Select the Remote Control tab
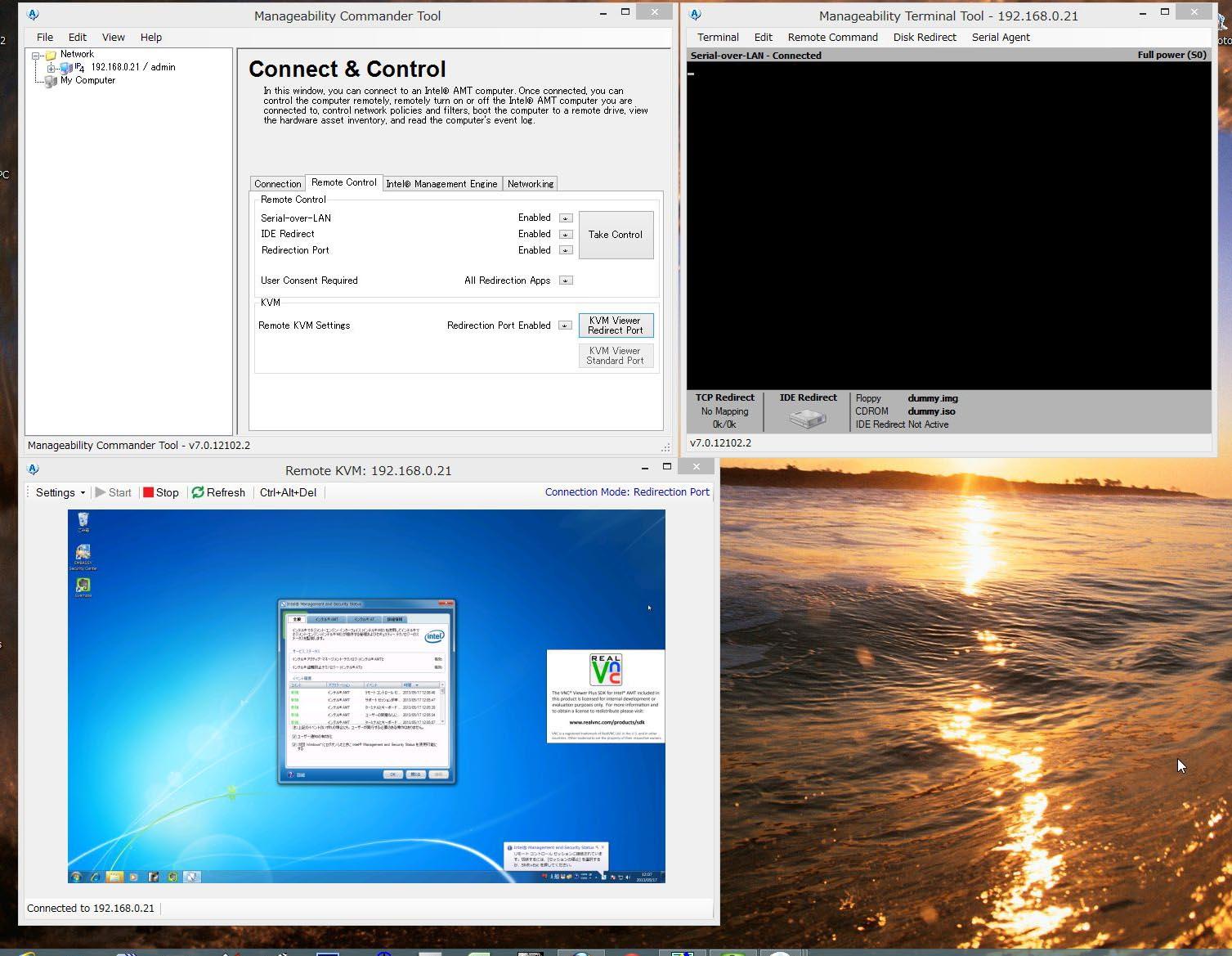This screenshot has height=956, width=1232. coord(344,182)
